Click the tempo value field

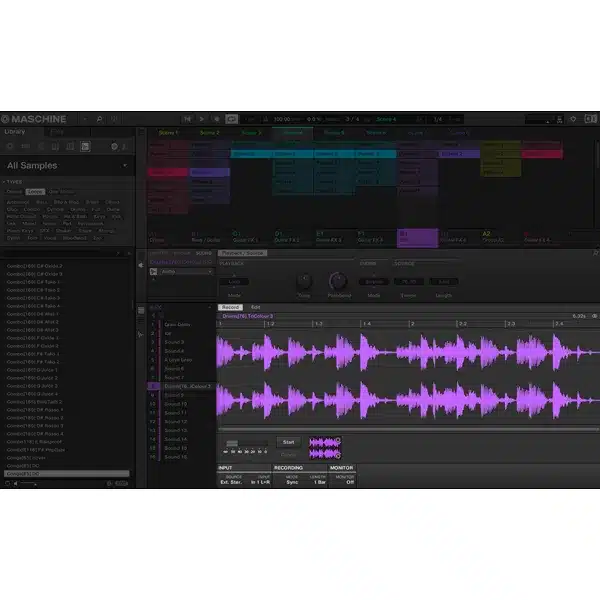point(282,119)
